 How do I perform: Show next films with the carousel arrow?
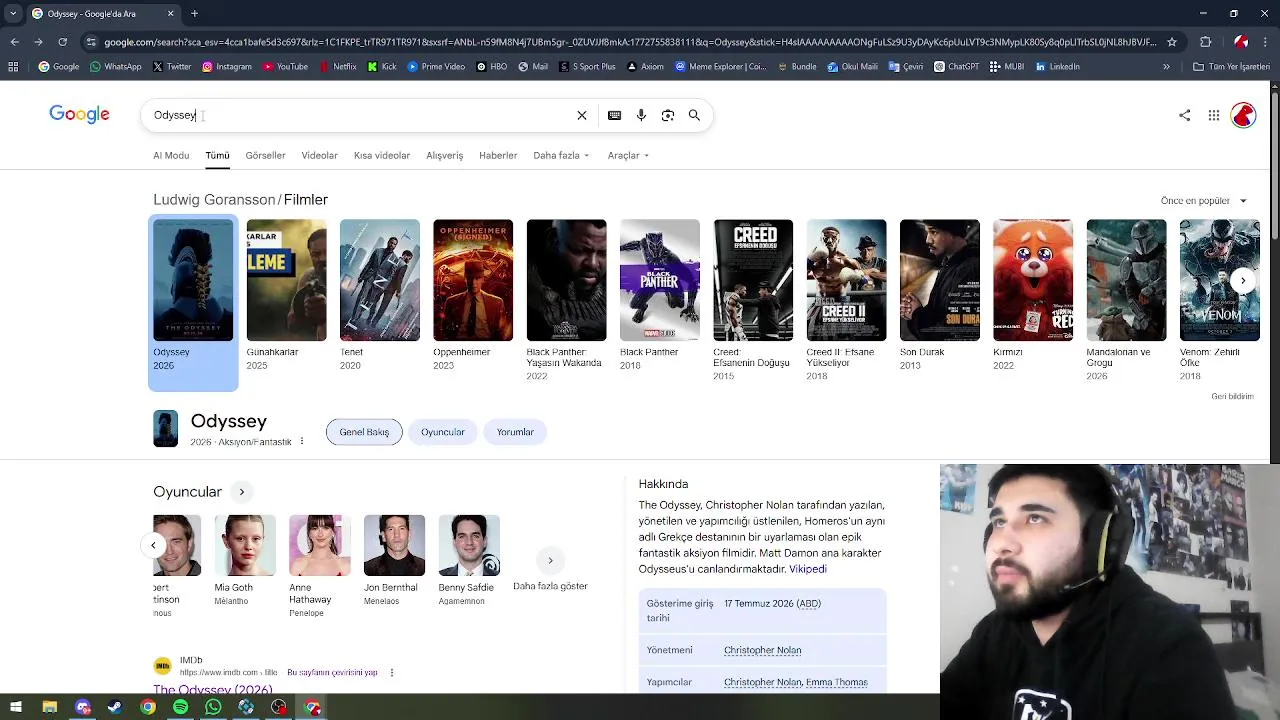point(1243,280)
